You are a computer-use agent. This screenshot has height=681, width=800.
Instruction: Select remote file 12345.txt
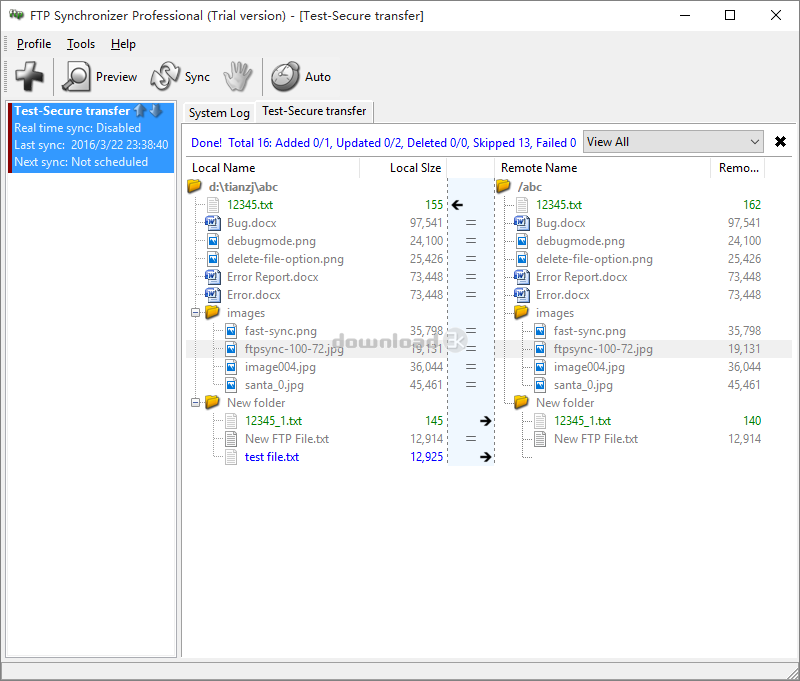[559, 205]
